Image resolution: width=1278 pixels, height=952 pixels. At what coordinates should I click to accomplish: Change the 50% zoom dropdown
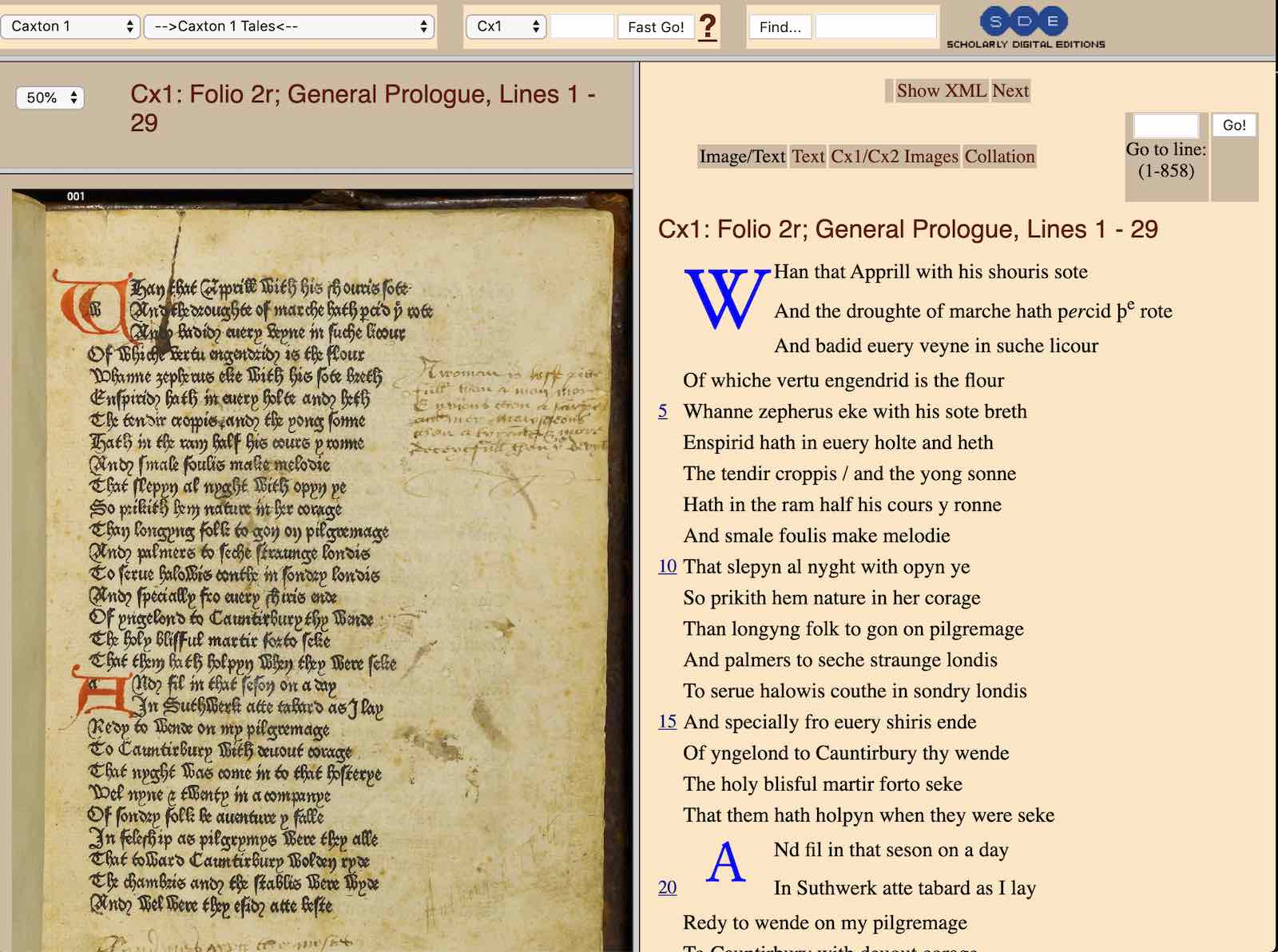point(50,97)
